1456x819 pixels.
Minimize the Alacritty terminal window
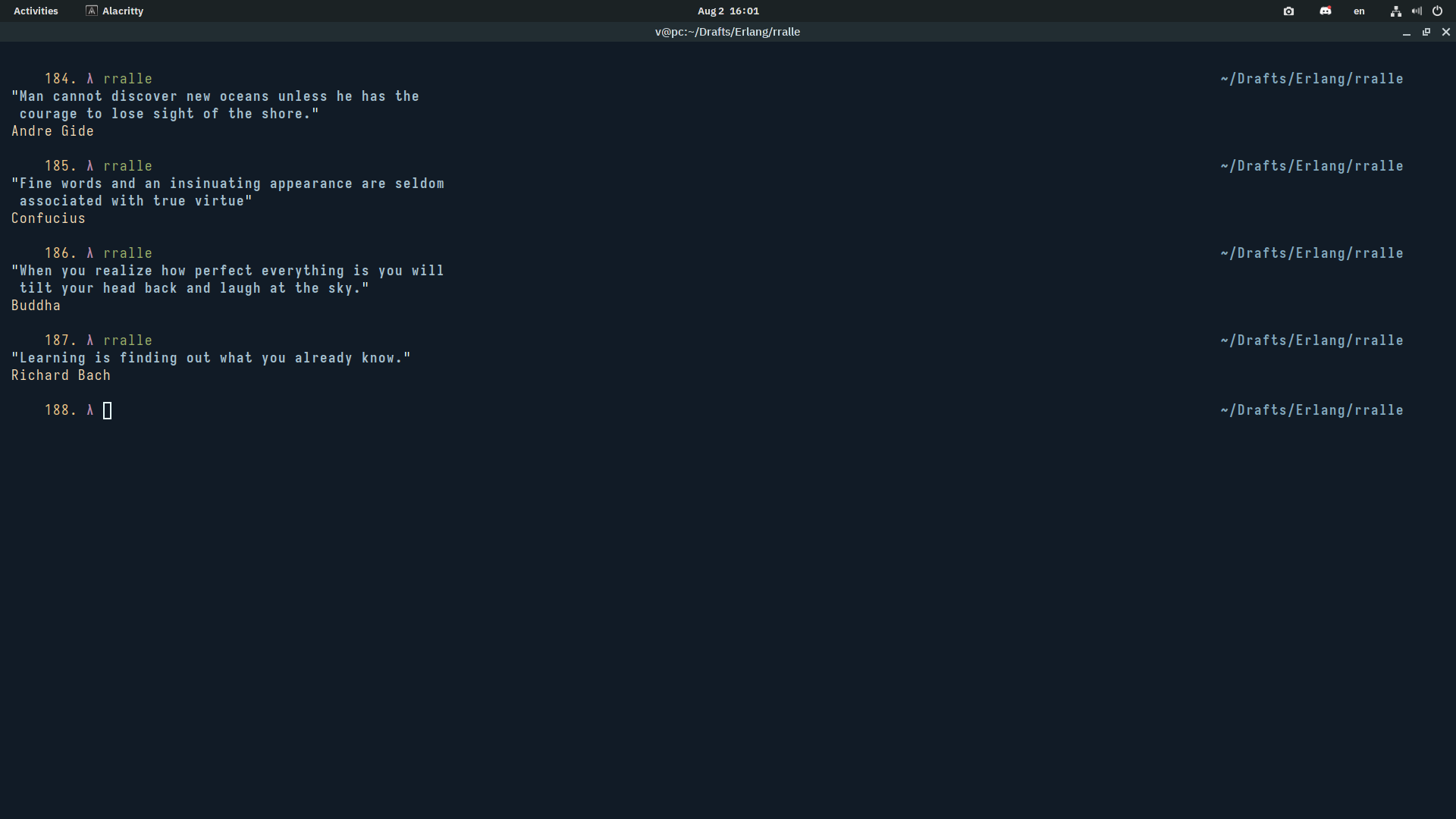click(x=1407, y=32)
